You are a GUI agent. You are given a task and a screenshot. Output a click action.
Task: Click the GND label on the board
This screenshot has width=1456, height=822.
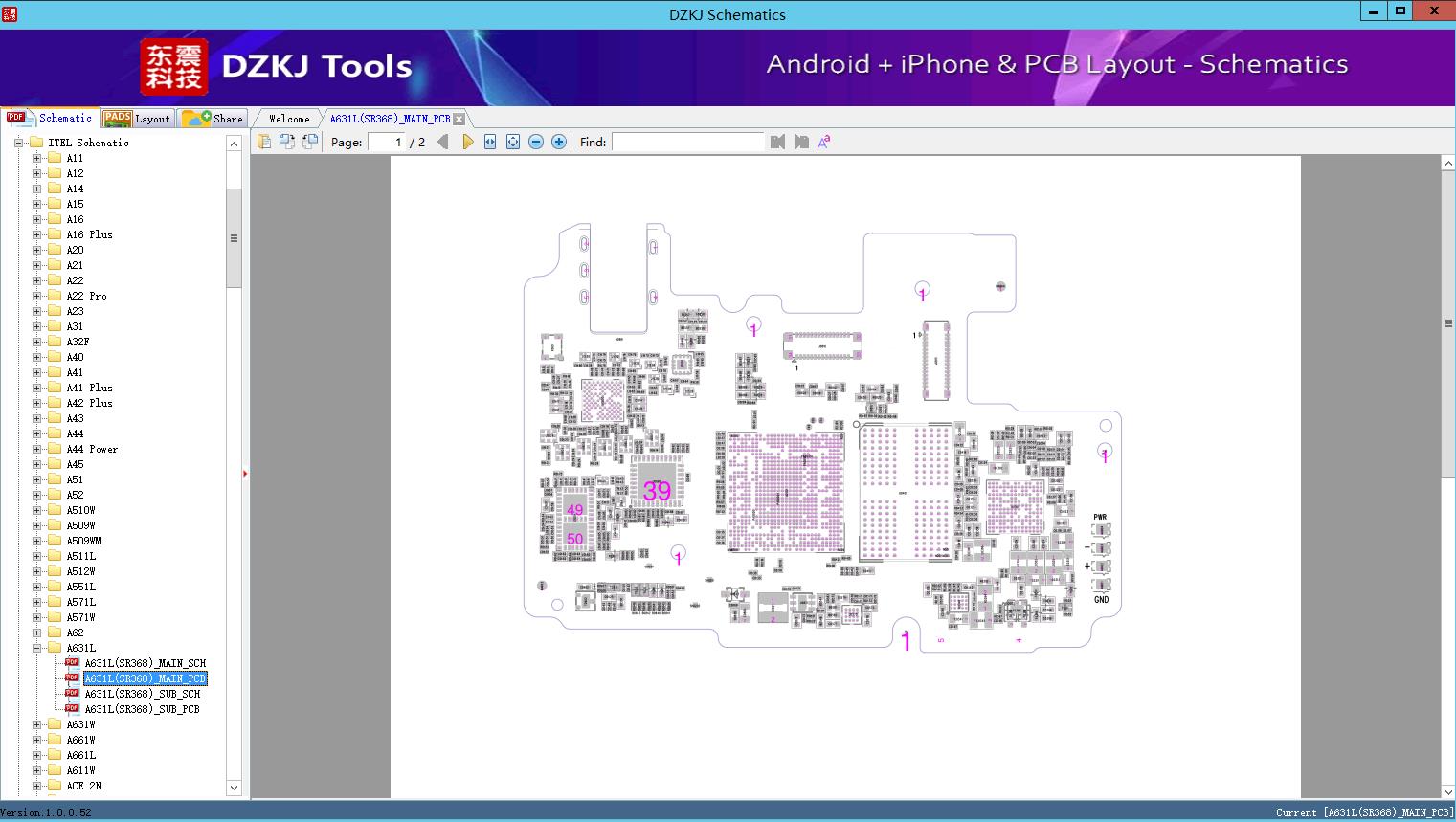(x=1101, y=600)
